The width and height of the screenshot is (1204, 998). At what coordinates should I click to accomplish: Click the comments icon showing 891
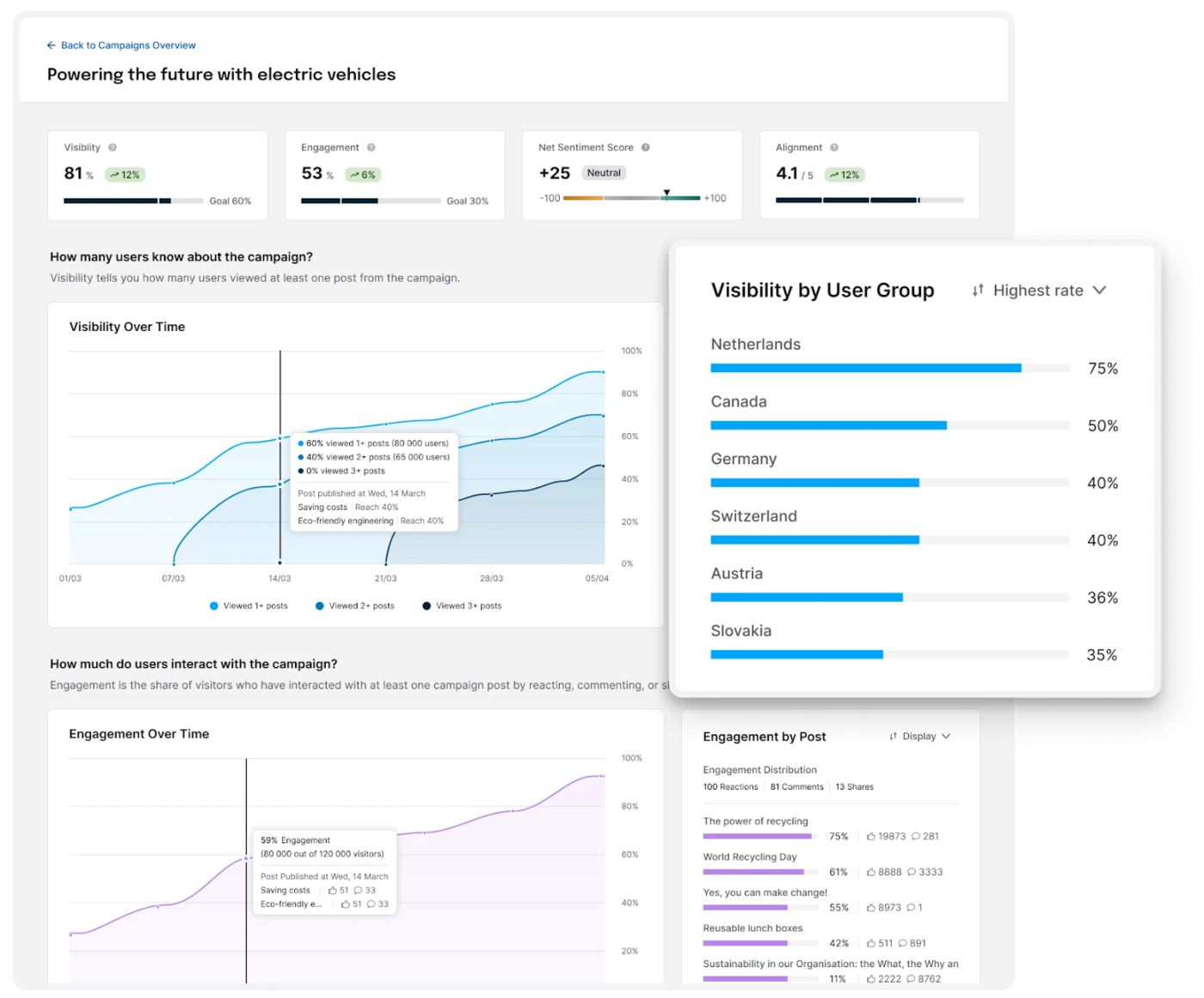(903, 944)
